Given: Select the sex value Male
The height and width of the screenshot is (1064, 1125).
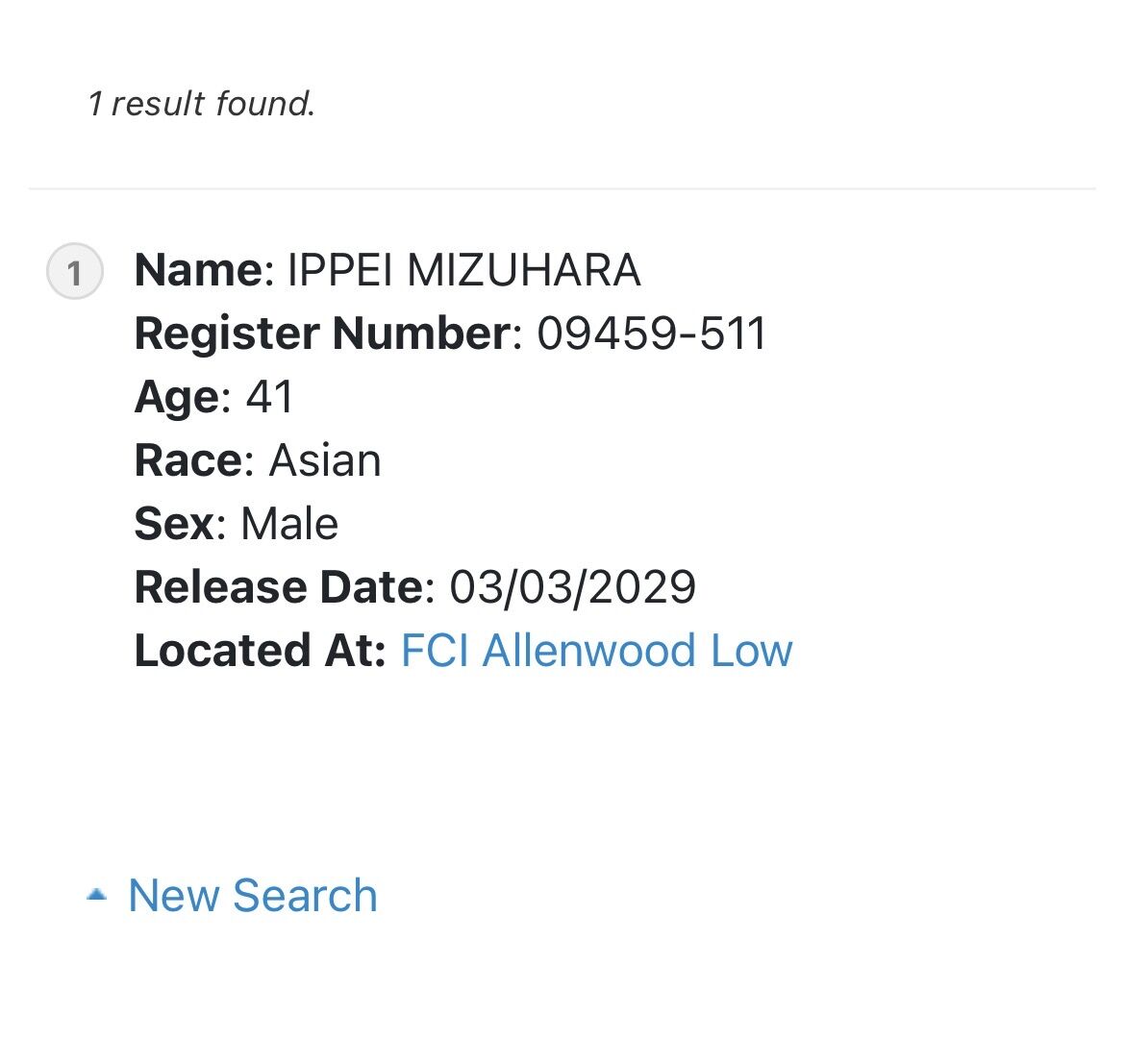Looking at the screenshot, I should click(289, 524).
